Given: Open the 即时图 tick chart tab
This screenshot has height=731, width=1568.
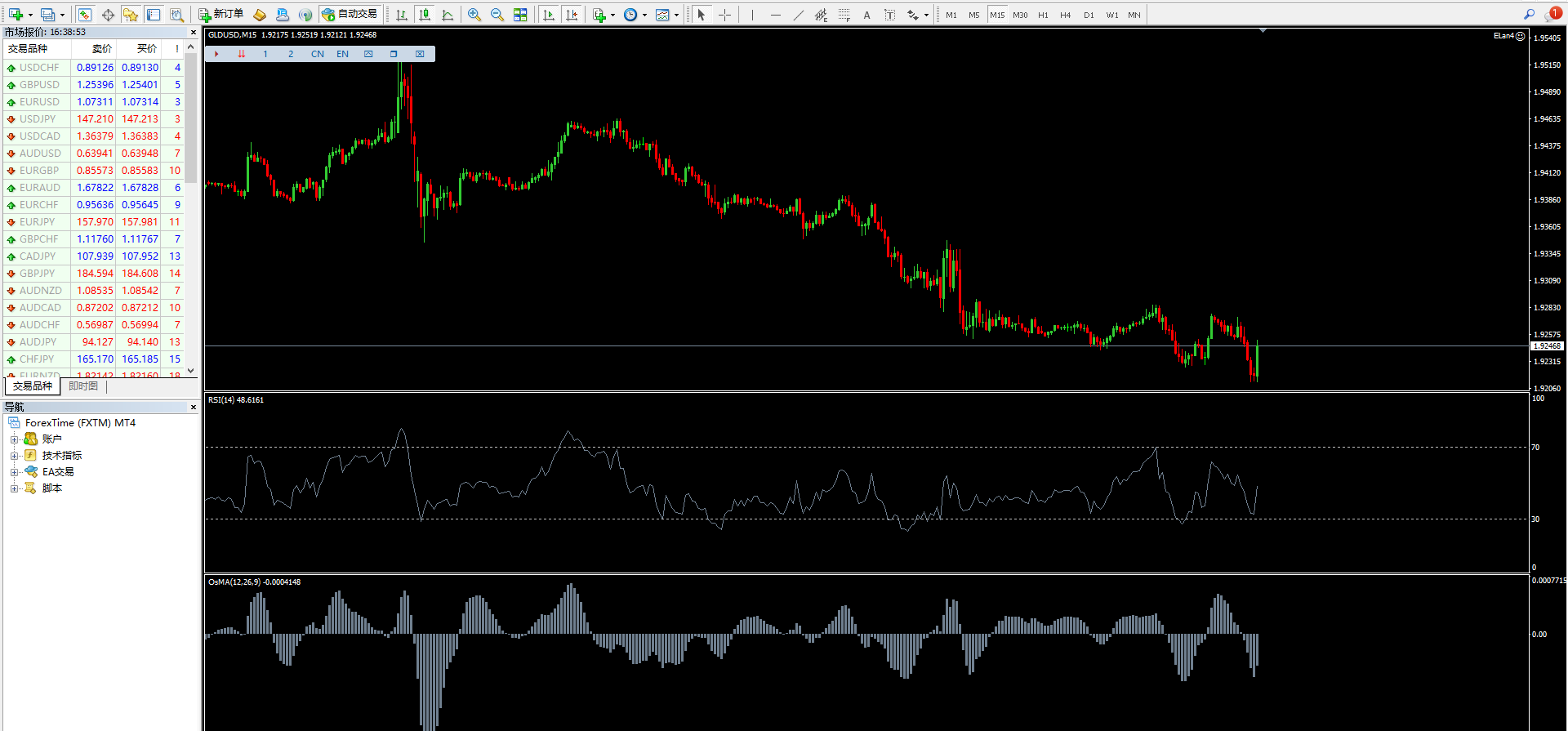Looking at the screenshot, I should click(83, 386).
